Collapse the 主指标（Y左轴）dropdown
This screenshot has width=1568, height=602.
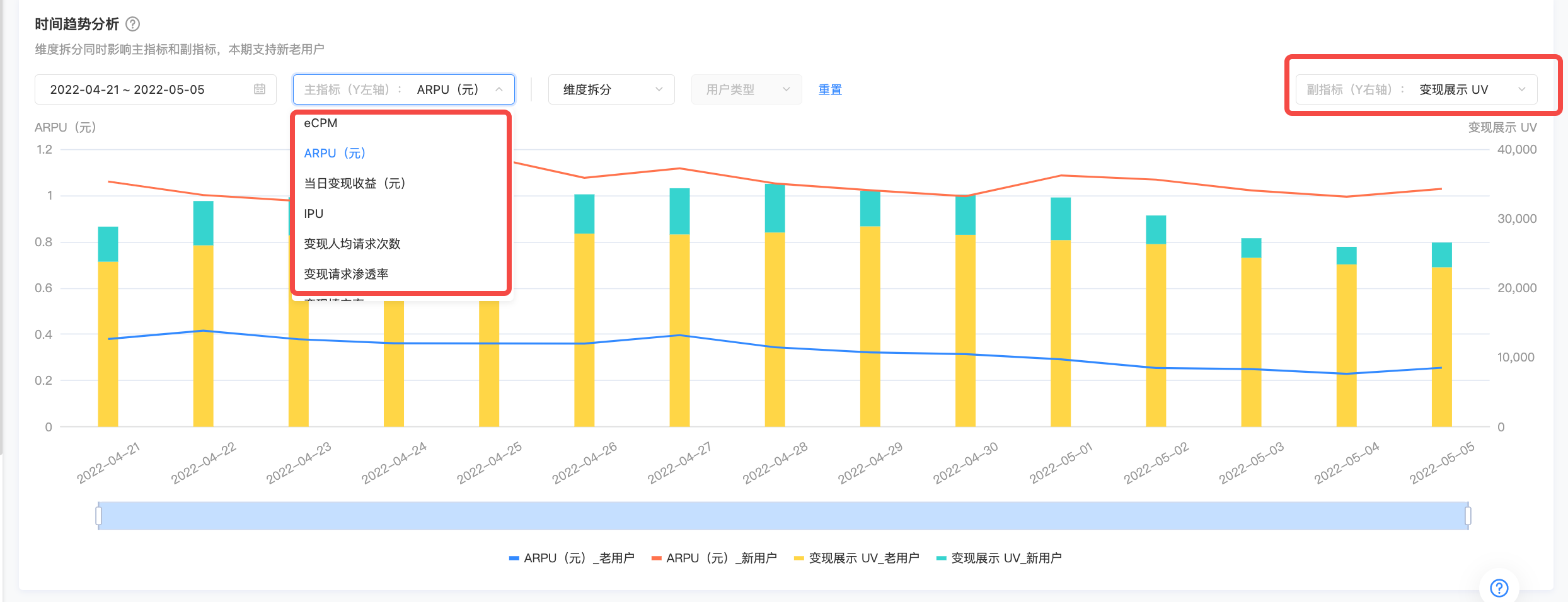(404, 89)
